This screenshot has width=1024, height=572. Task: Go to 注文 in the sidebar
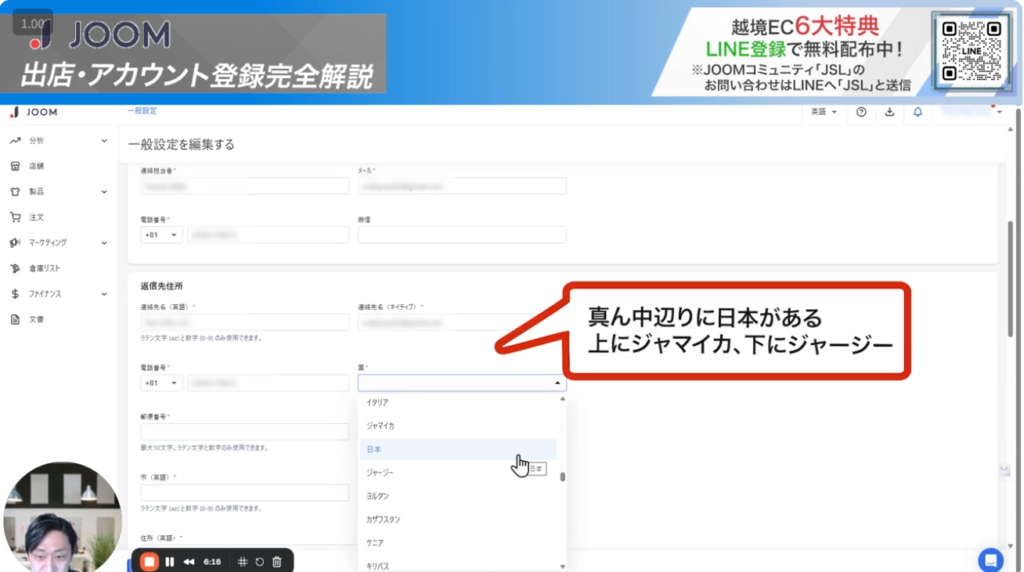pos(36,217)
